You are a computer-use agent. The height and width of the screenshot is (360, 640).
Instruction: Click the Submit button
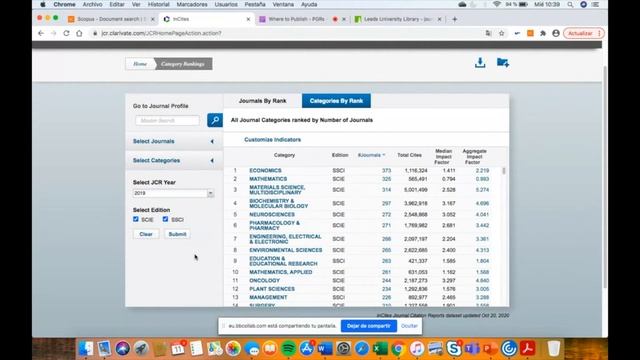point(177,234)
